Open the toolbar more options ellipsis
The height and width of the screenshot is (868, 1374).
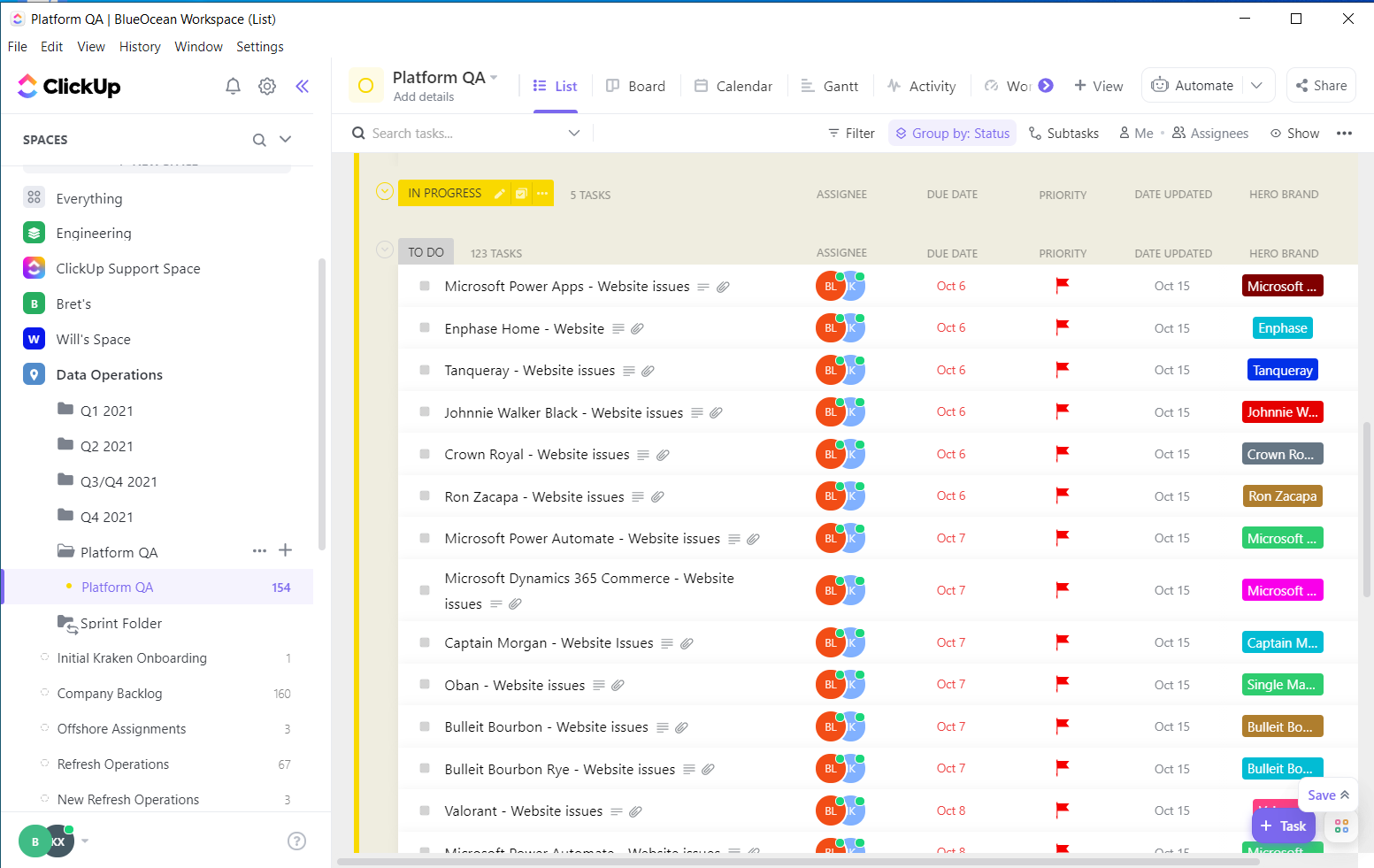coord(1344,134)
